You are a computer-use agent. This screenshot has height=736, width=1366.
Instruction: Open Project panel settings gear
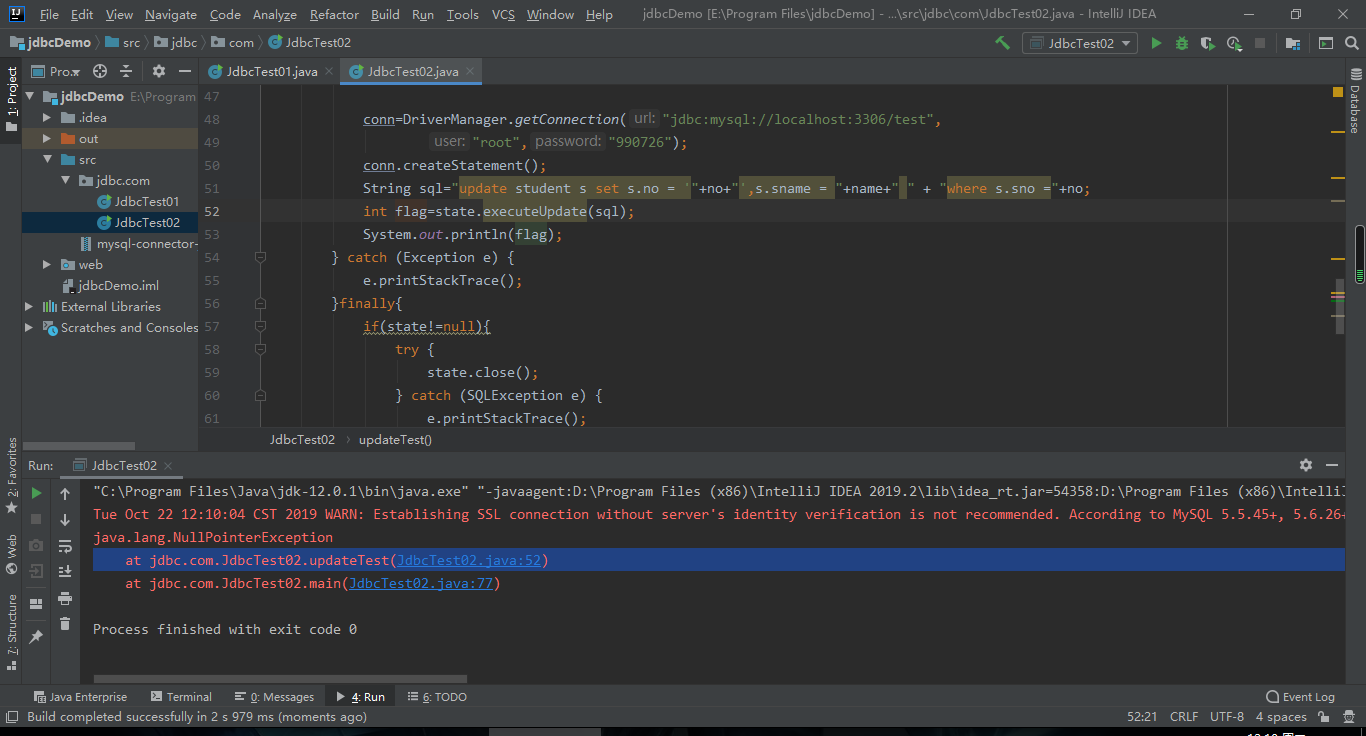[x=158, y=71]
